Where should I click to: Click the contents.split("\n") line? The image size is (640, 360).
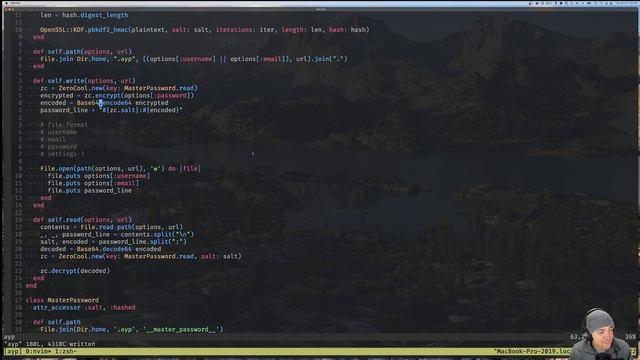pos(117,234)
